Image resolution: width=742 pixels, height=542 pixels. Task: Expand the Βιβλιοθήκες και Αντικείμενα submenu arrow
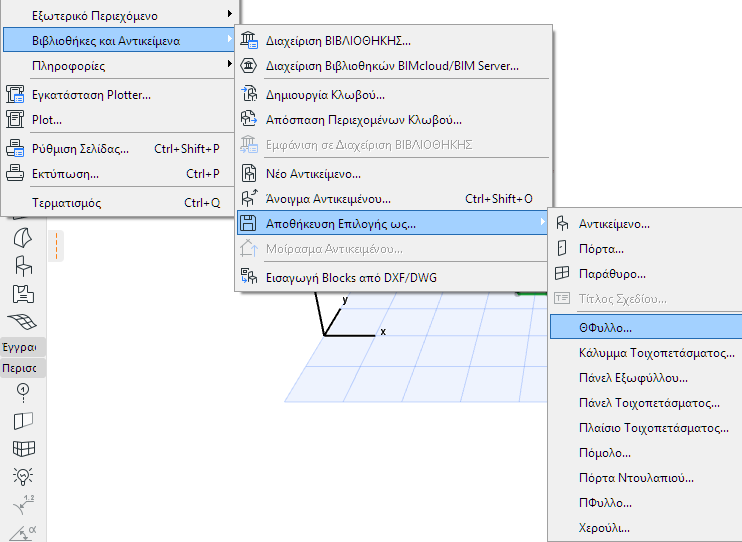(x=230, y=39)
